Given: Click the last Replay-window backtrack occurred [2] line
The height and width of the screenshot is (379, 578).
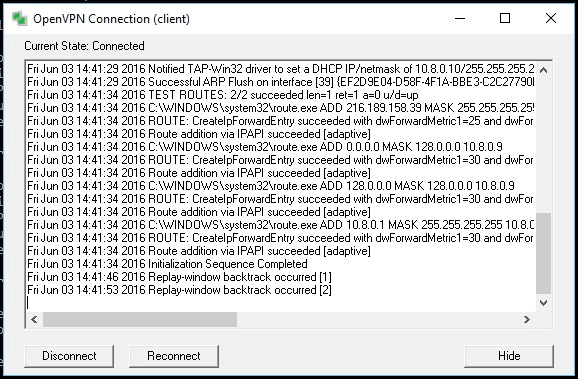Looking at the screenshot, I should click(x=179, y=290).
